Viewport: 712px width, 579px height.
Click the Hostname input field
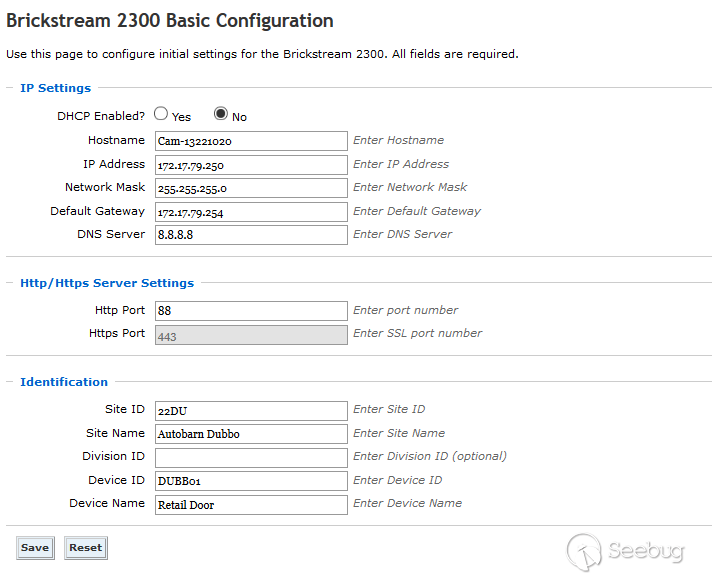click(251, 141)
